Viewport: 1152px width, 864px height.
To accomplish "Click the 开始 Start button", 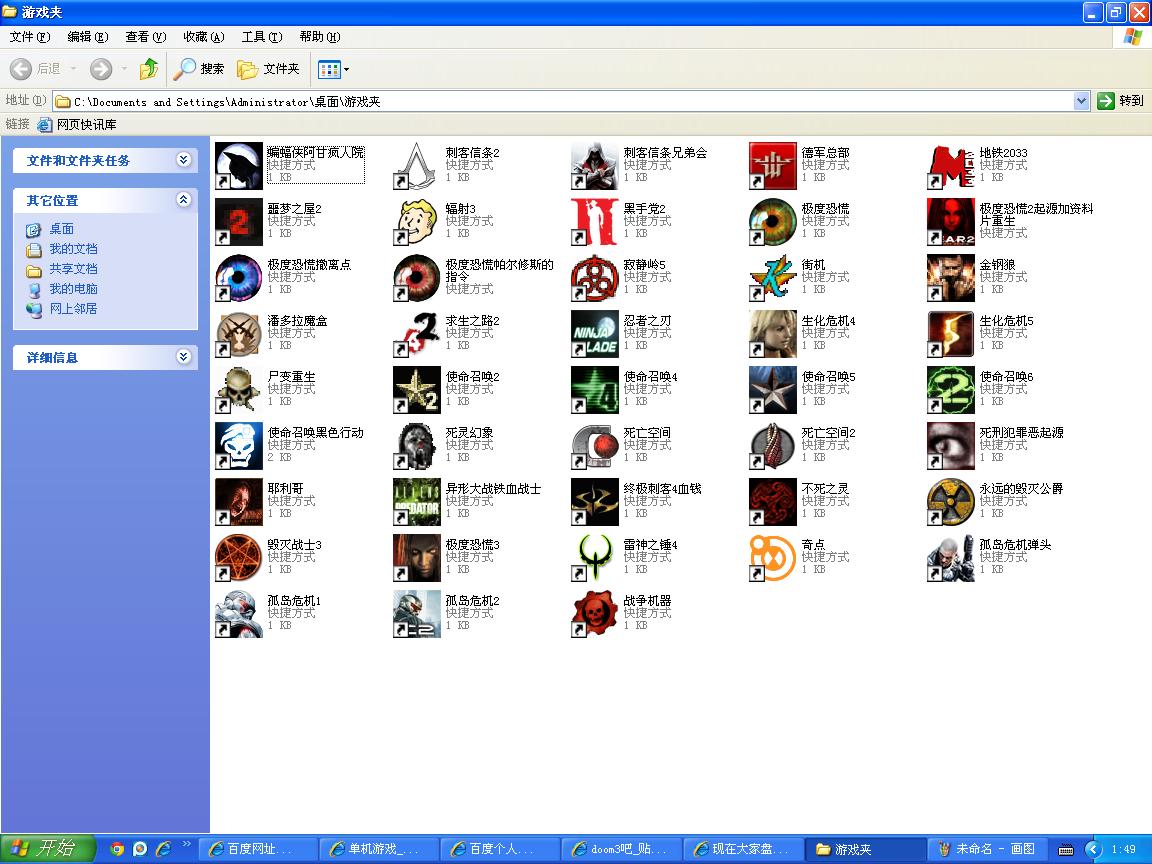I will [48, 849].
